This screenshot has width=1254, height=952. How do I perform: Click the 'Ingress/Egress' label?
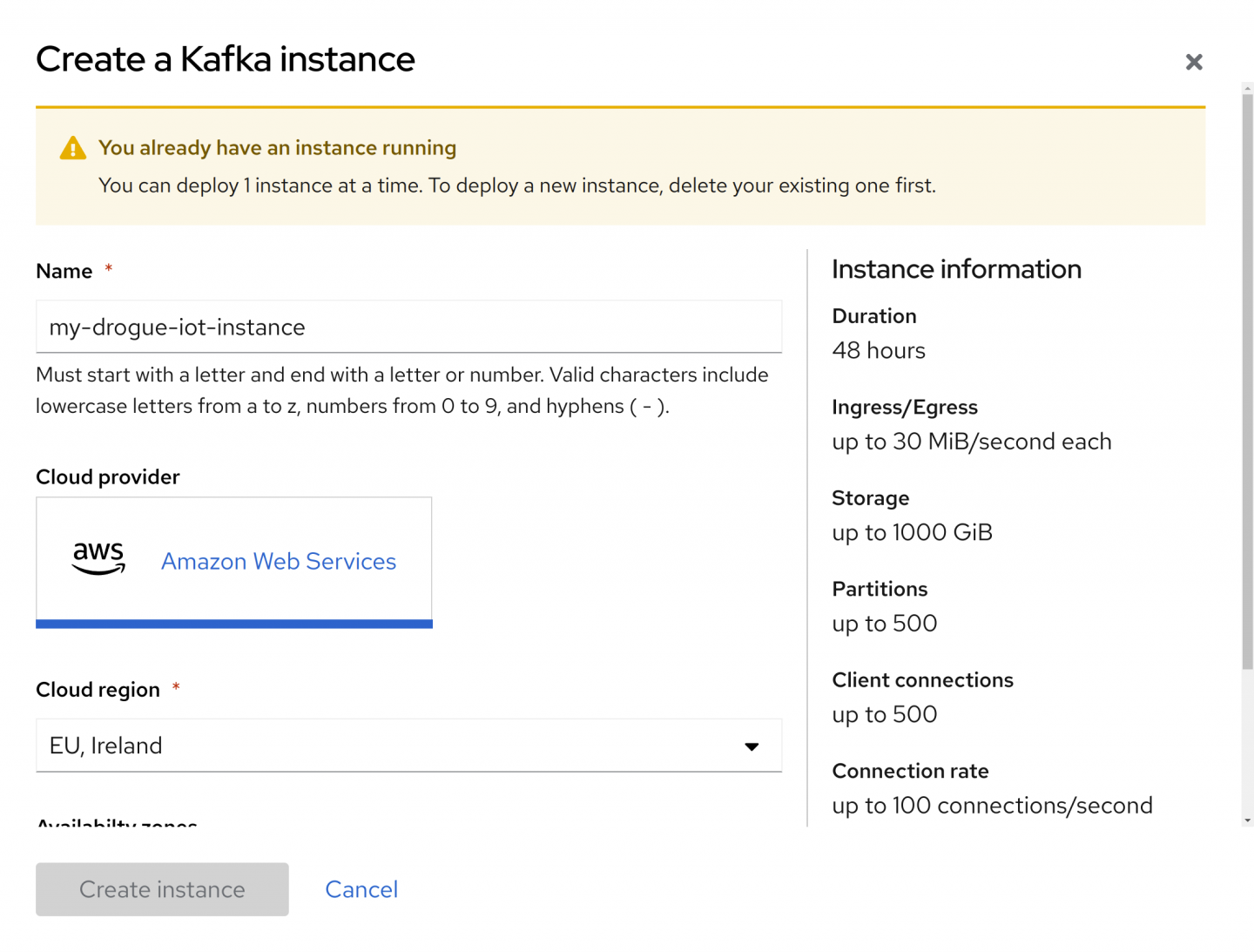pyautogui.click(x=905, y=408)
